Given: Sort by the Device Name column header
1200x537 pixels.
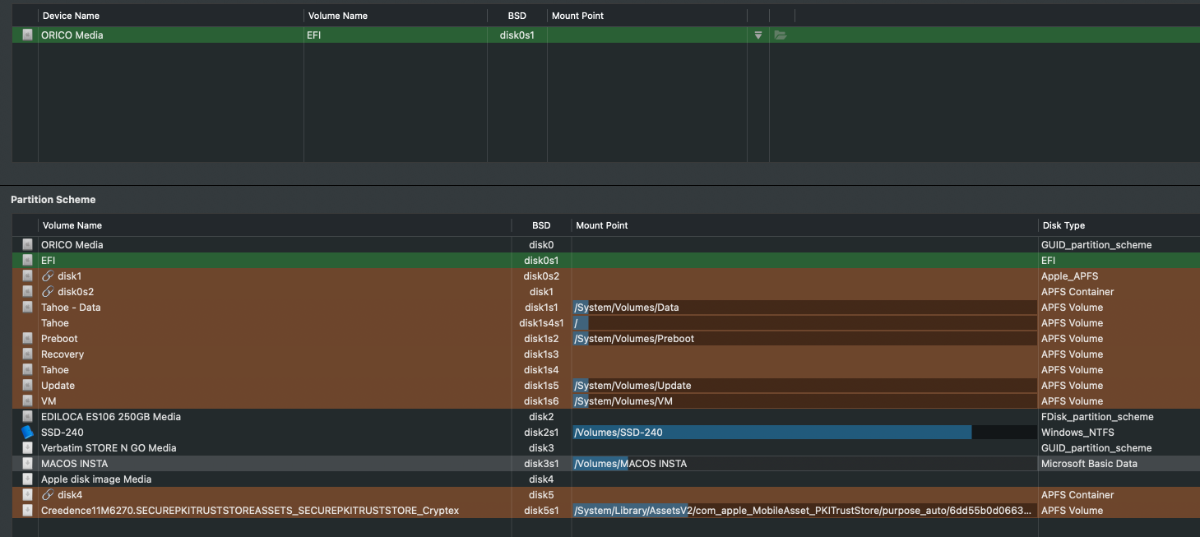Looking at the screenshot, I should tap(70, 16).
